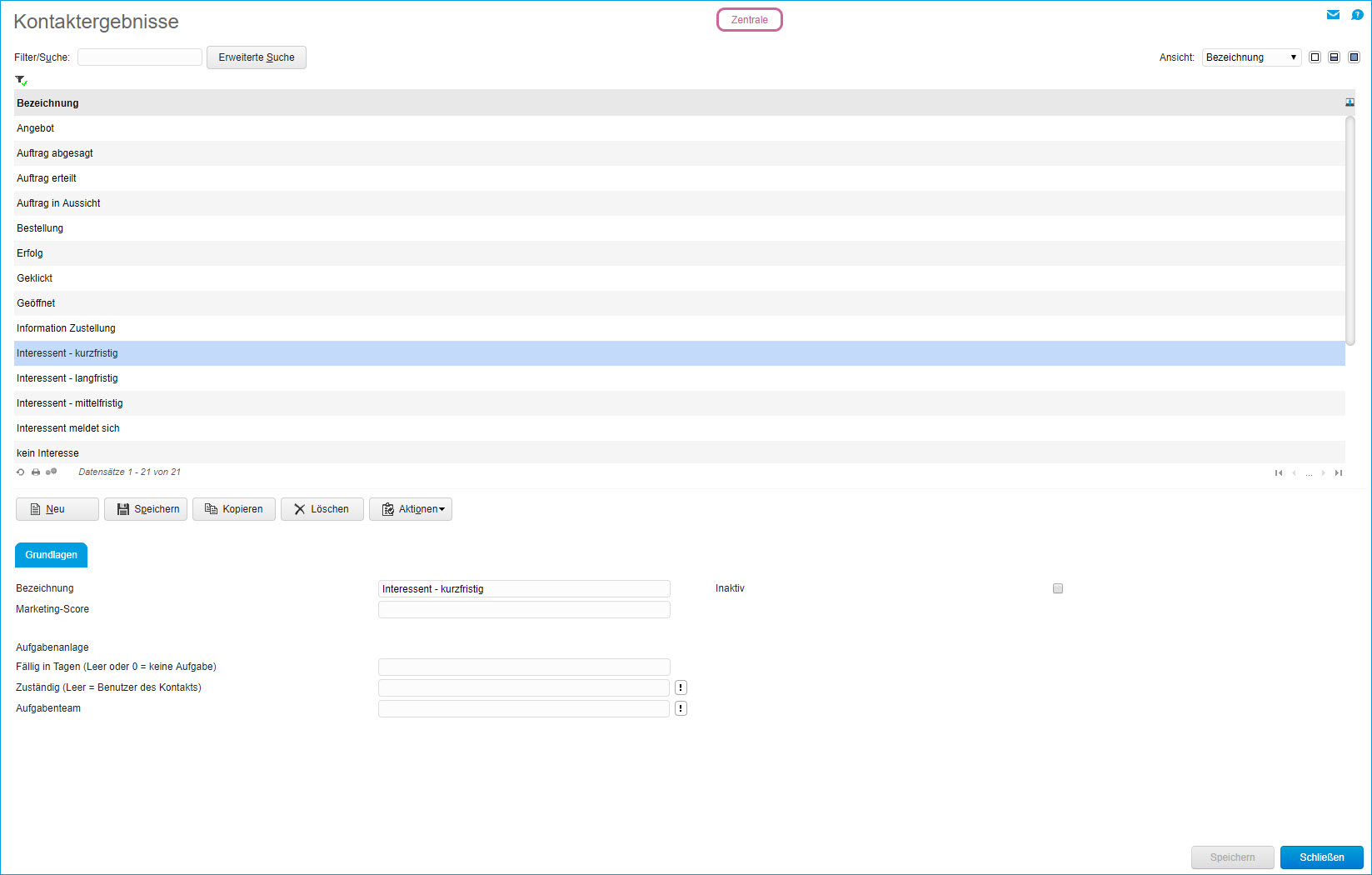Open the help question mark bubble
Screen dimensions: 1372x875
pos(1357,14)
